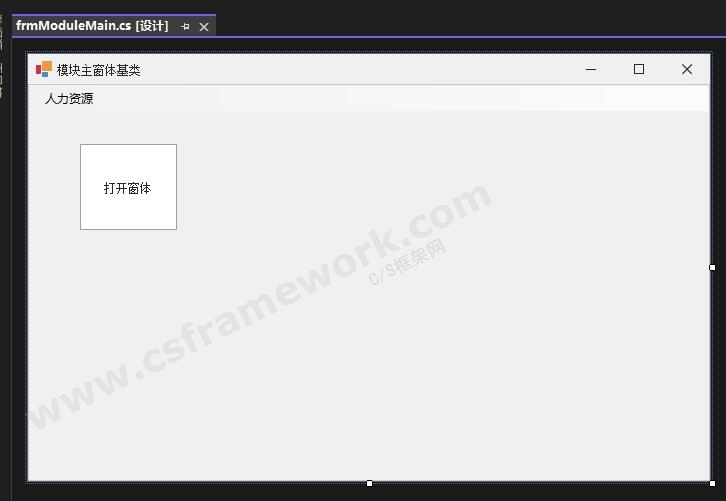Open the upper collapsed left sidebar tab
This screenshot has height=501, width=726.
[2, 30]
